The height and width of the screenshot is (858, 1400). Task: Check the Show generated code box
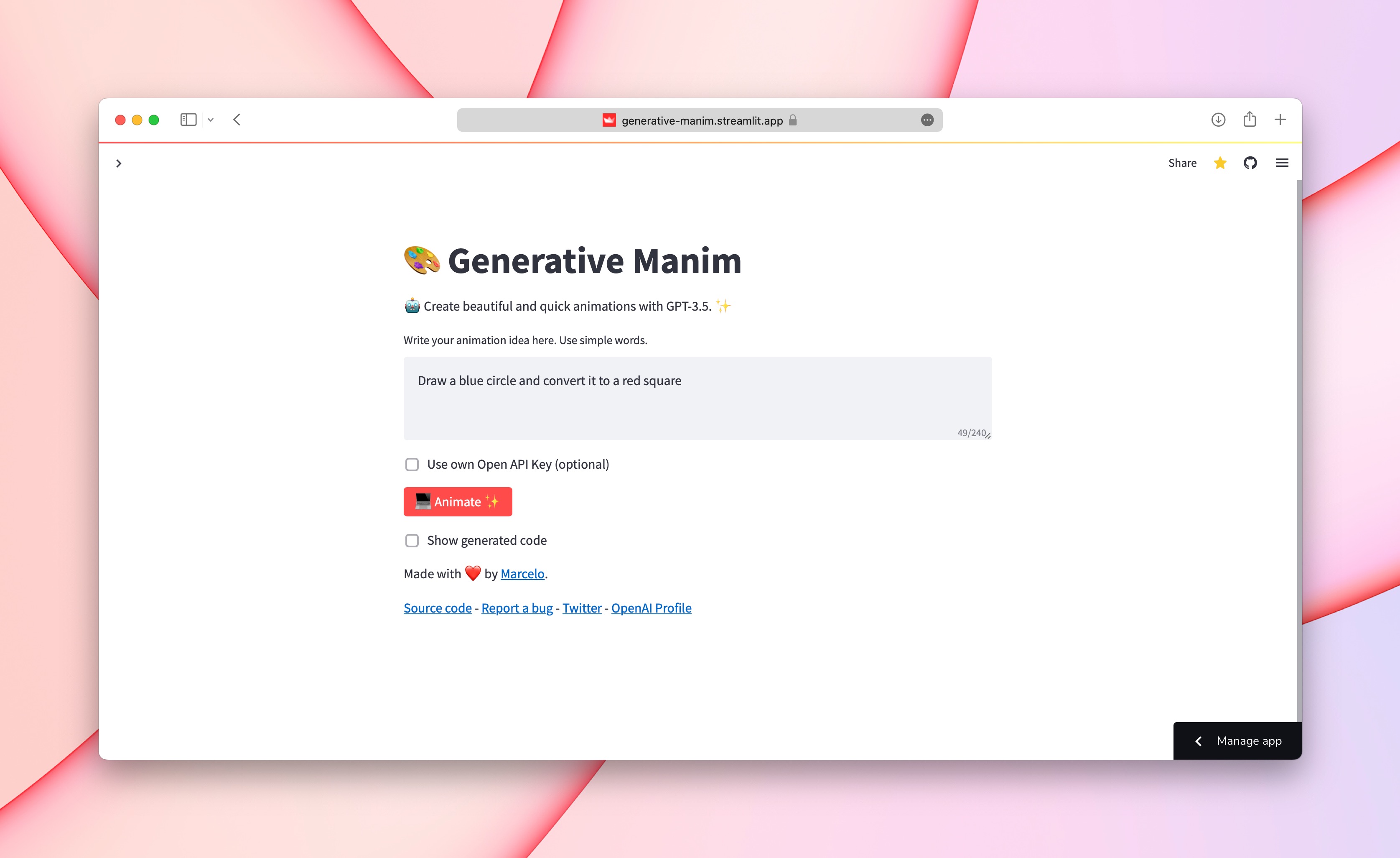coord(412,540)
